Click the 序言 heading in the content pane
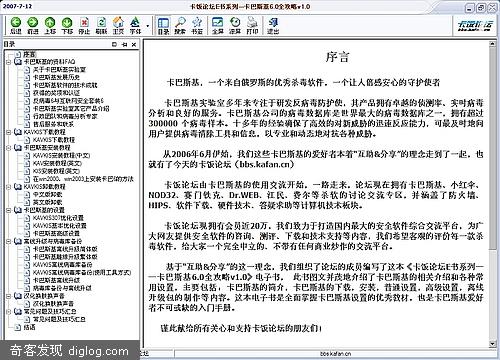 click(x=337, y=57)
